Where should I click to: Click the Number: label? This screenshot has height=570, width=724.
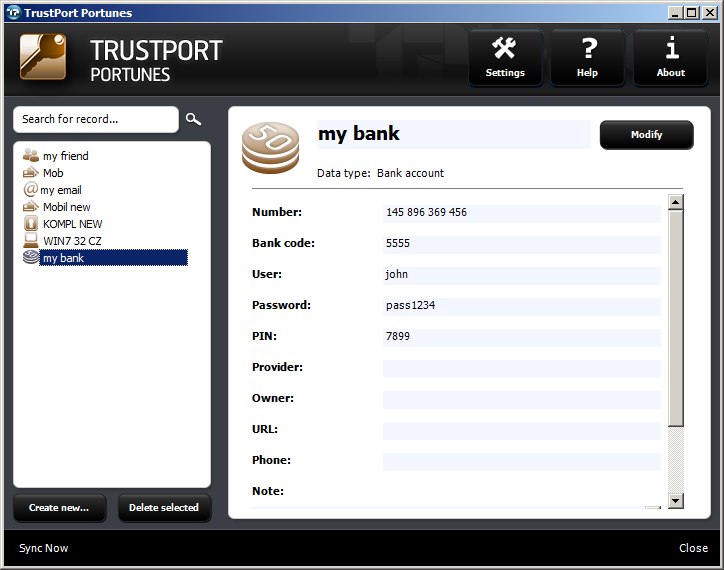[x=277, y=212]
